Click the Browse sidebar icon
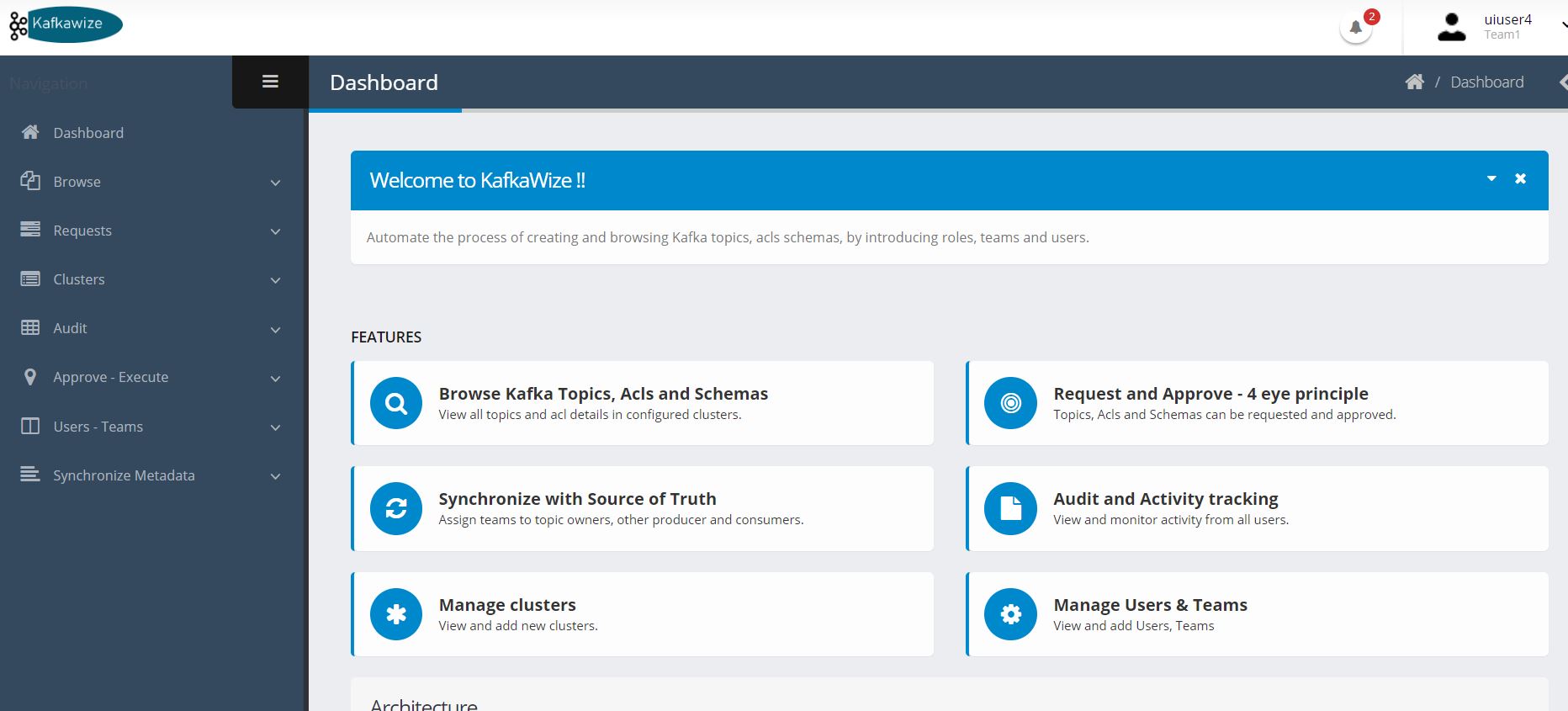Viewport: 1568px width, 711px height. pyautogui.click(x=30, y=181)
